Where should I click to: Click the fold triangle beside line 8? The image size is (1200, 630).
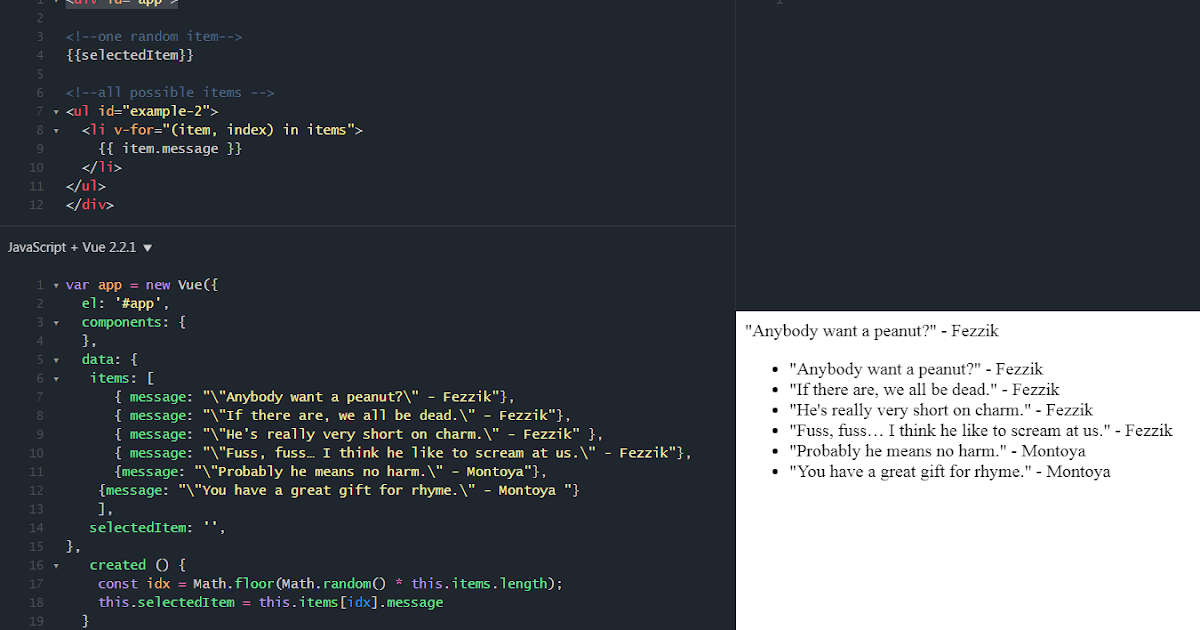(x=55, y=130)
